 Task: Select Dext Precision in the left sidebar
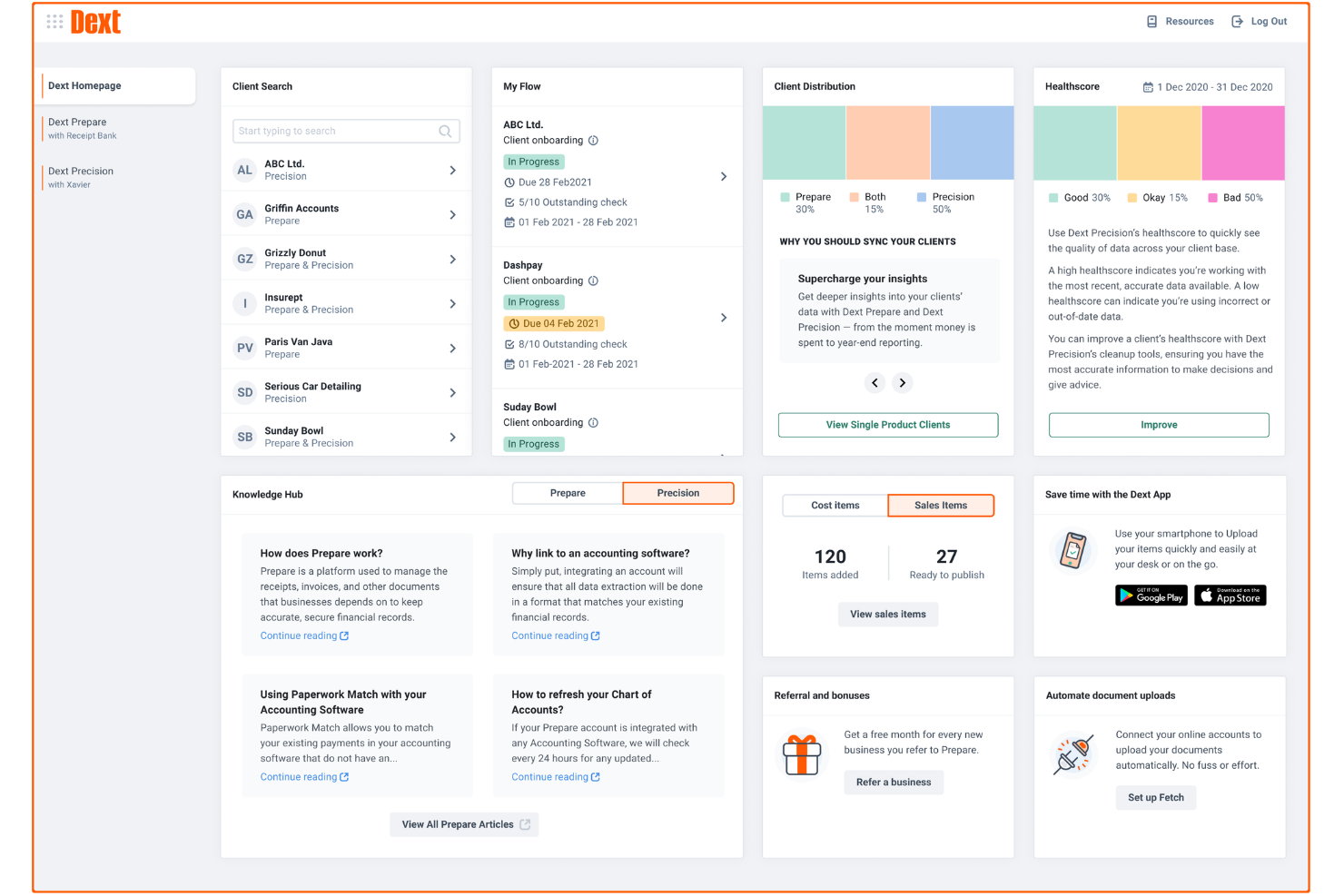click(x=80, y=176)
